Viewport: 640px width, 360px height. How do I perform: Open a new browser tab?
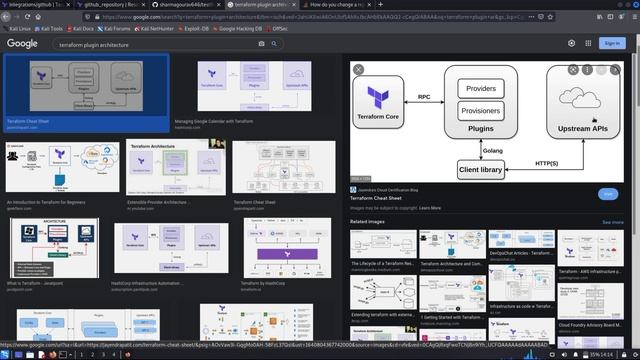pyautogui.click(x=380, y=4)
